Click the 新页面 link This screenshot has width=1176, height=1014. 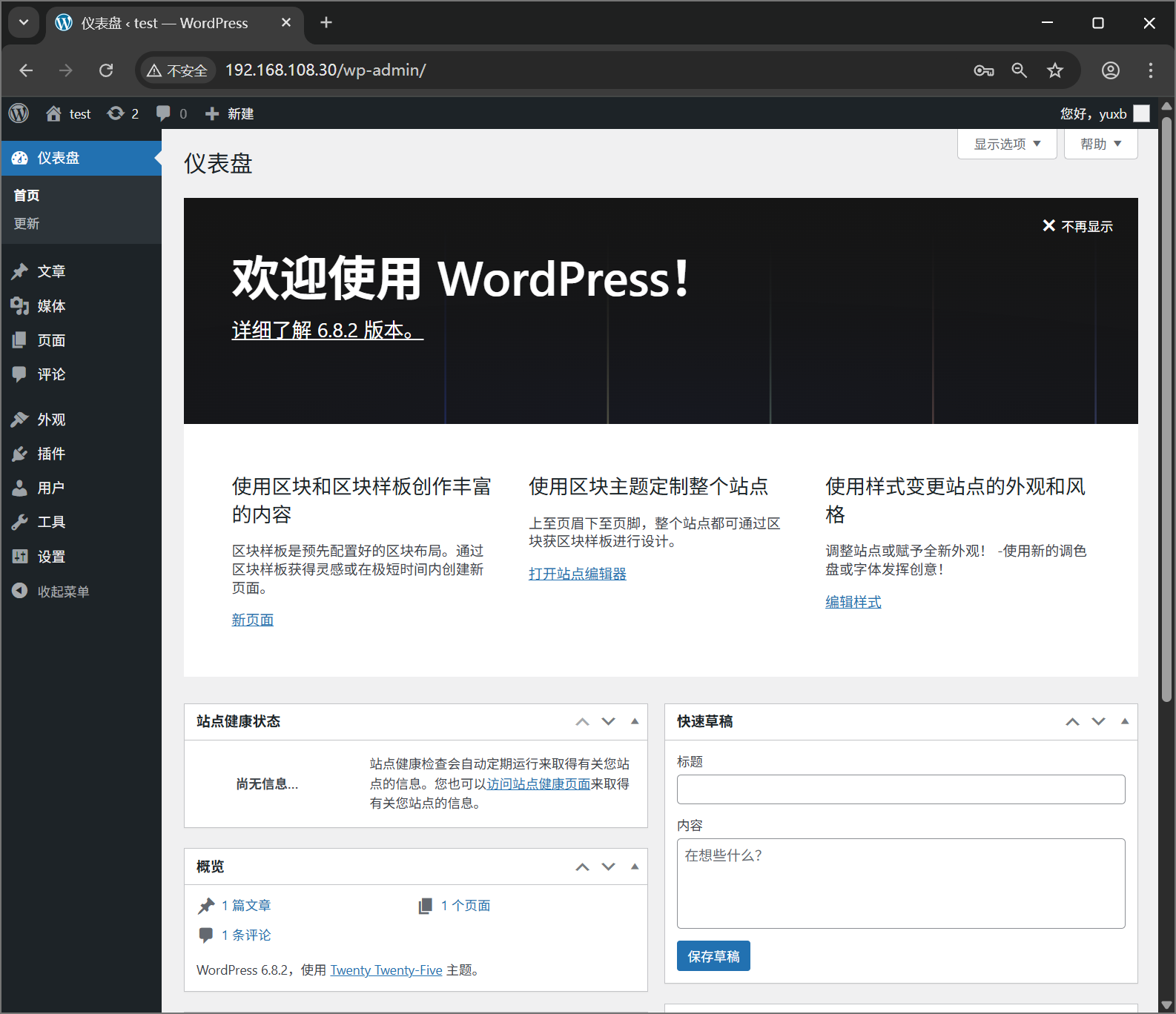pos(253,620)
